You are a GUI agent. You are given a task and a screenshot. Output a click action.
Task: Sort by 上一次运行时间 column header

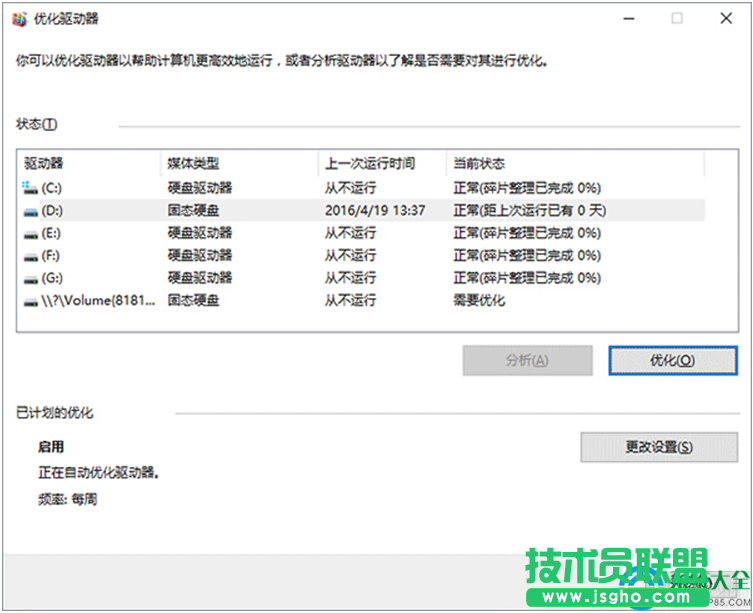coord(383,163)
